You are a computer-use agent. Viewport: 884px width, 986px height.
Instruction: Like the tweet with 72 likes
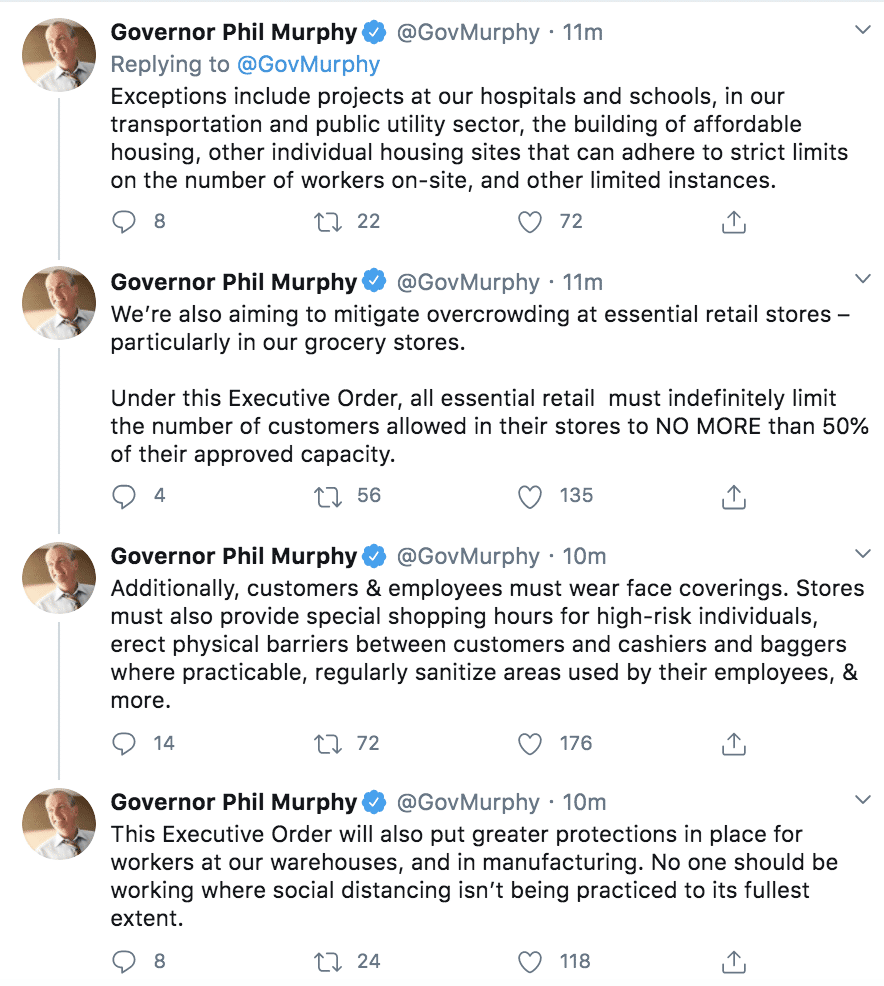coord(529,222)
